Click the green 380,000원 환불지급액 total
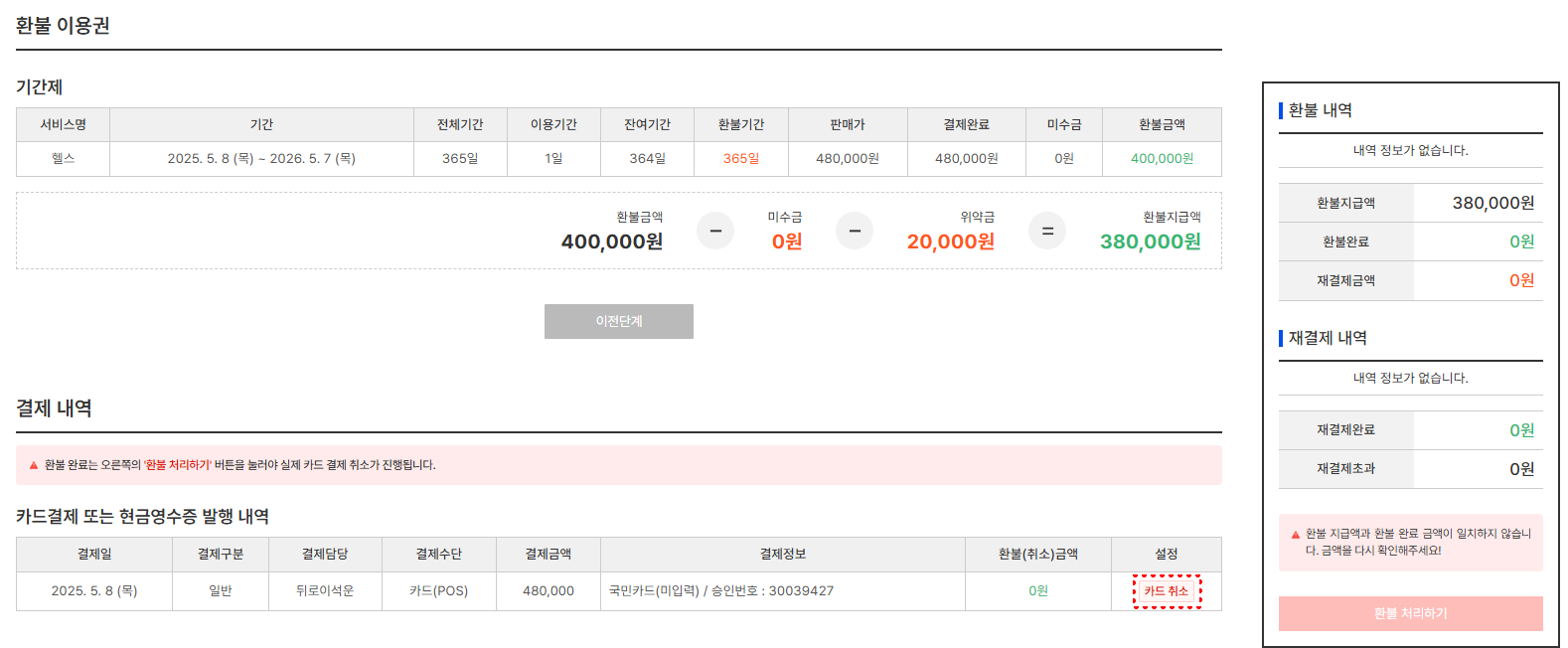This screenshot has width=1568, height=648. pos(1150,242)
